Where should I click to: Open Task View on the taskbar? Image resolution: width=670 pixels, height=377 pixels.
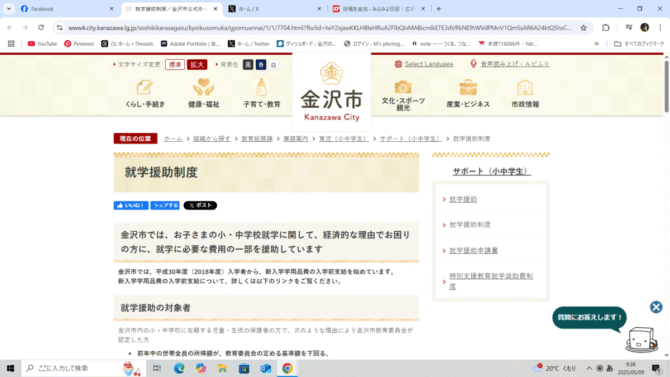click(x=157, y=368)
